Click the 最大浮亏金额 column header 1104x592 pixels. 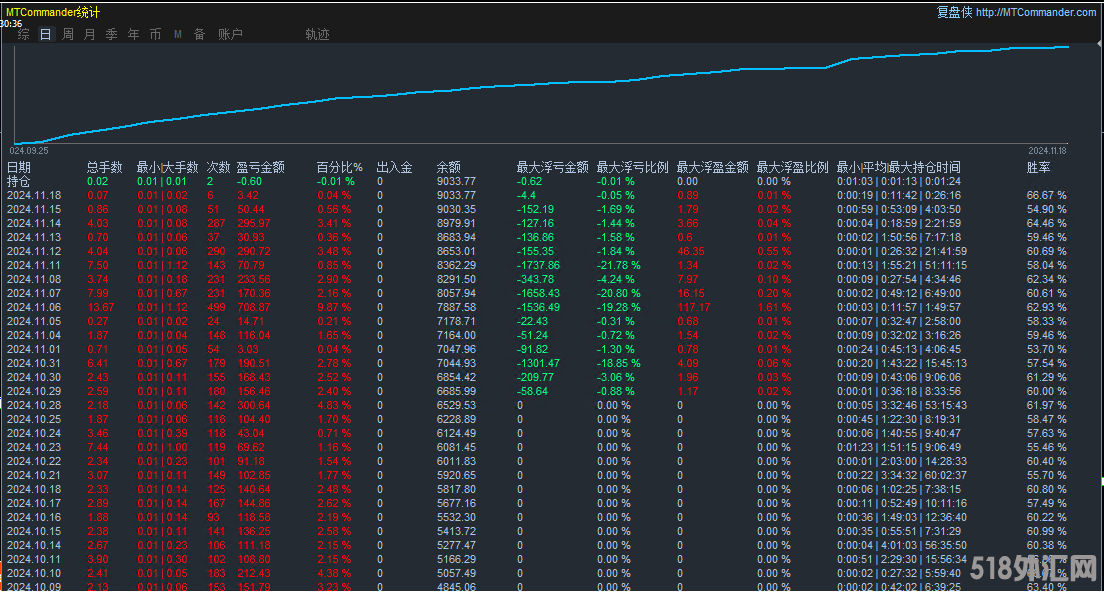(x=553, y=167)
